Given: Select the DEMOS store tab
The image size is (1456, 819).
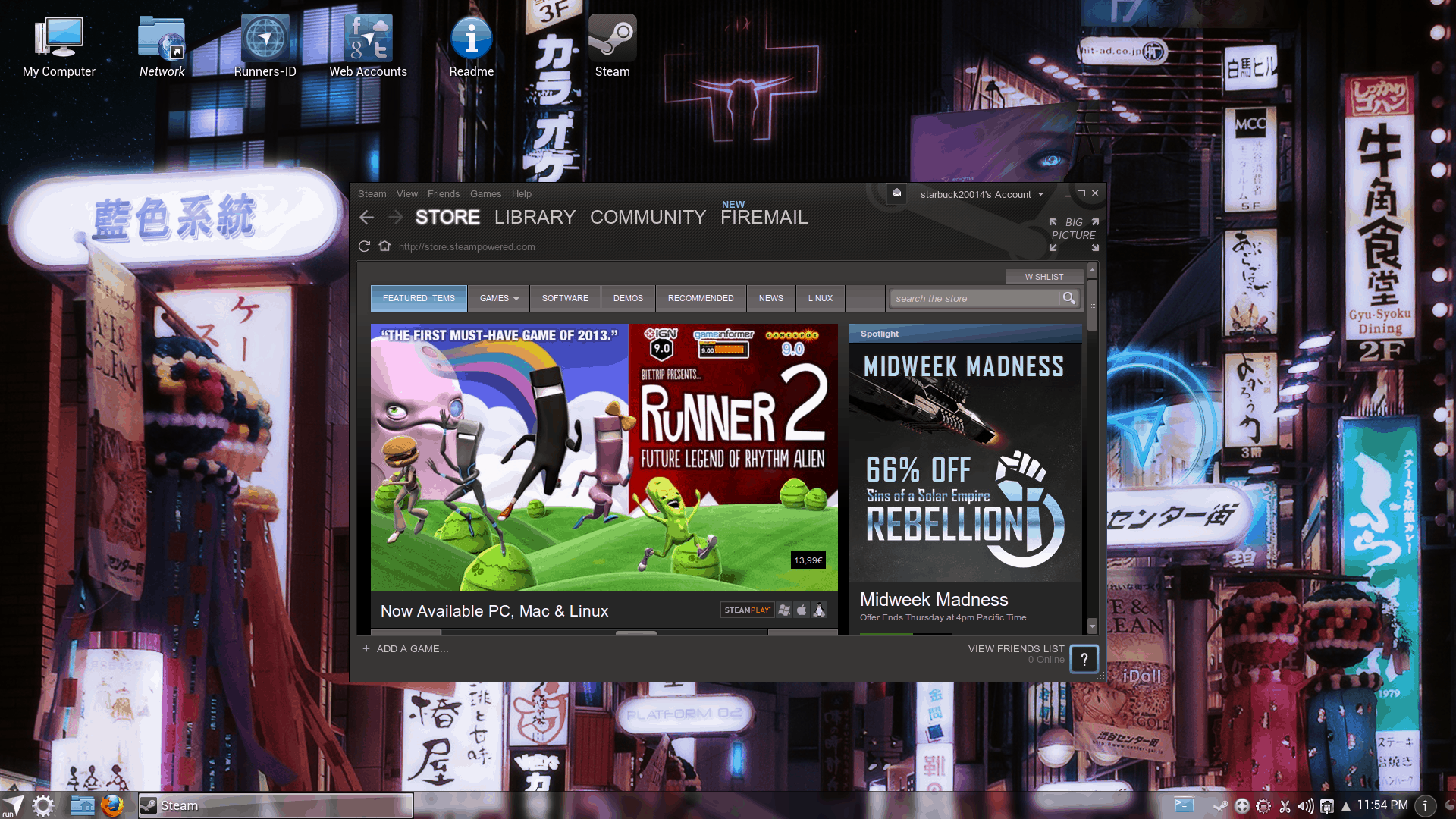Looking at the screenshot, I should click(x=628, y=298).
